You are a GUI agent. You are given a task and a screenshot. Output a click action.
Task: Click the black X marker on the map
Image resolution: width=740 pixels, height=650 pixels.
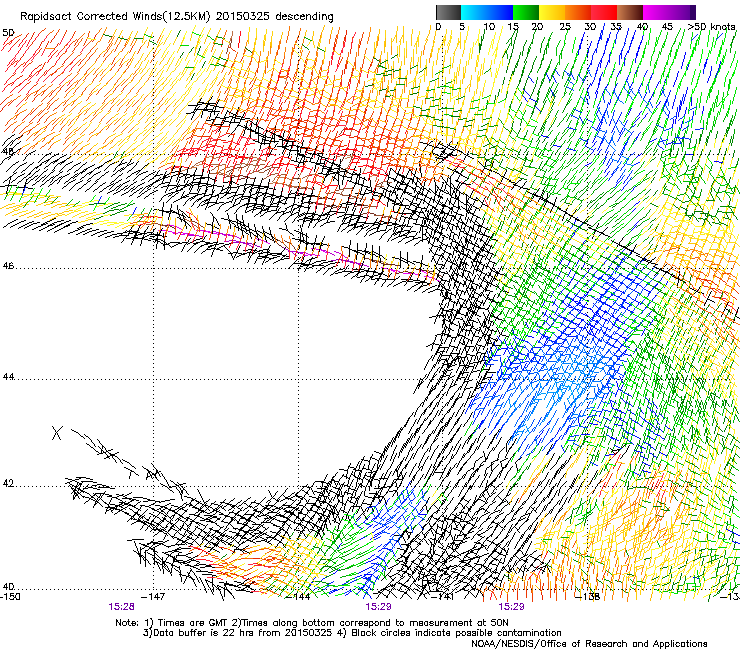click(57, 433)
